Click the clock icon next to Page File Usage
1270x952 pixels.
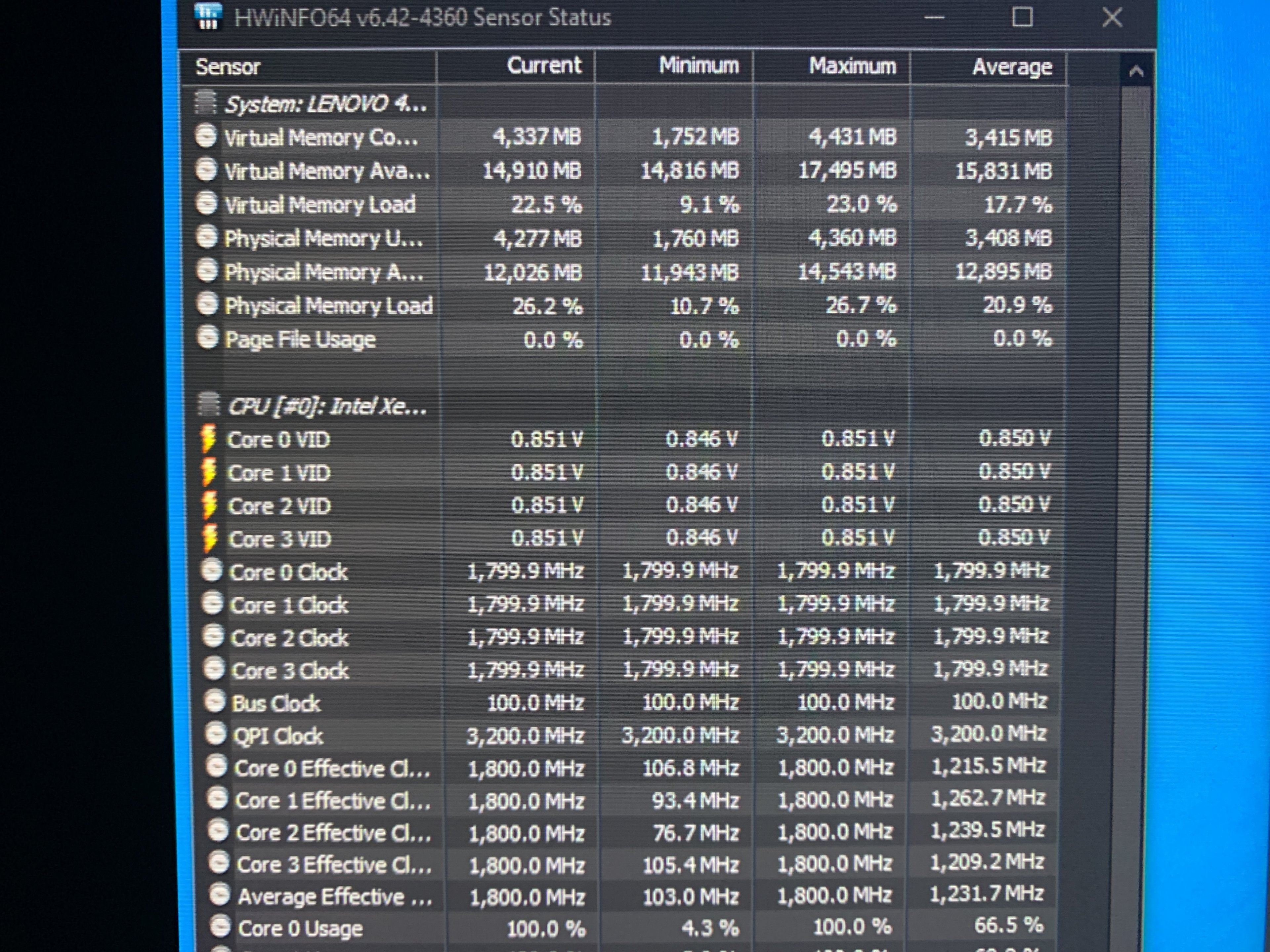[207, 338]
